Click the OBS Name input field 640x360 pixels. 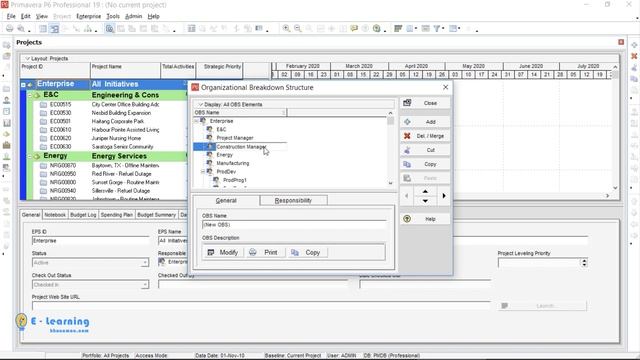point(294,225)
